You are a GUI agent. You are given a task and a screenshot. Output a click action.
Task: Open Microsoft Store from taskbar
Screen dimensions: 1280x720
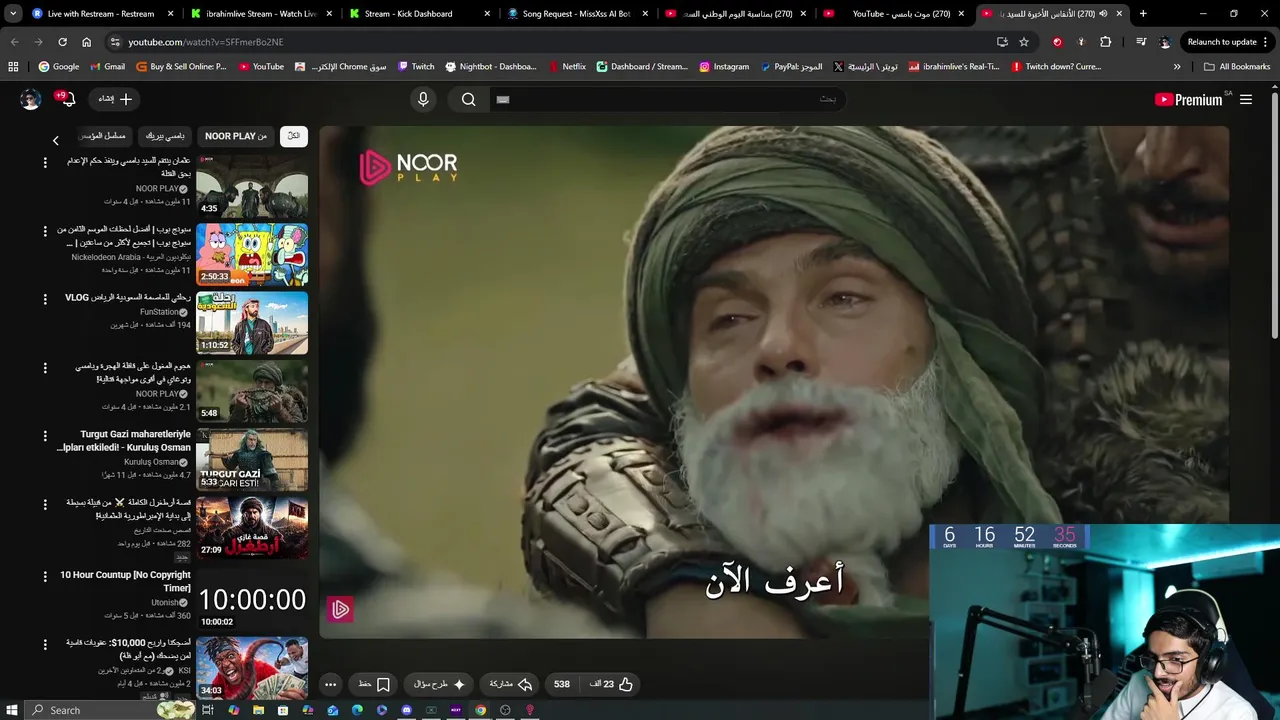283,710
